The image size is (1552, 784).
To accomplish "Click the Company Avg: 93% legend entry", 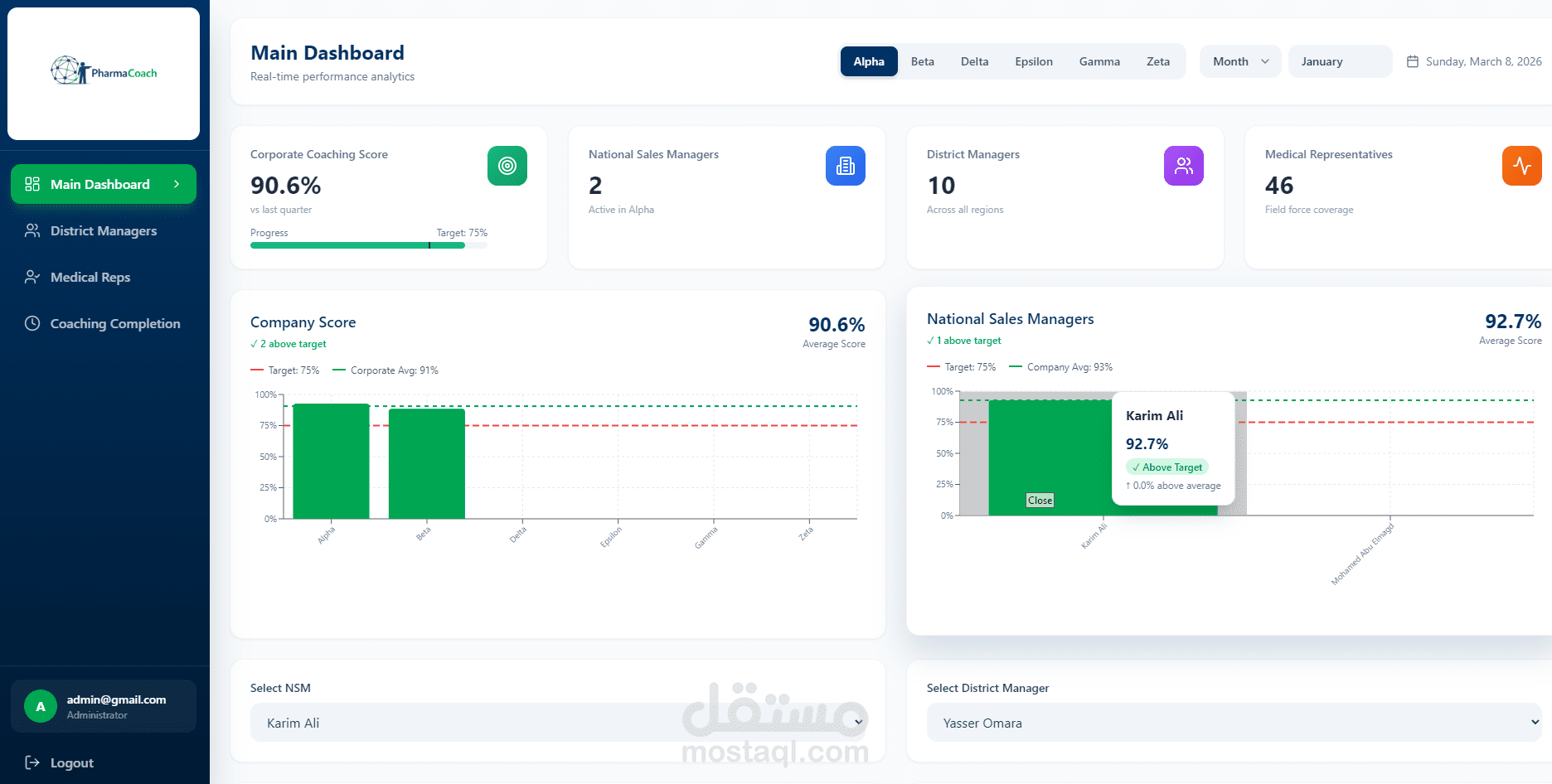I will [x=1061, y=367].
